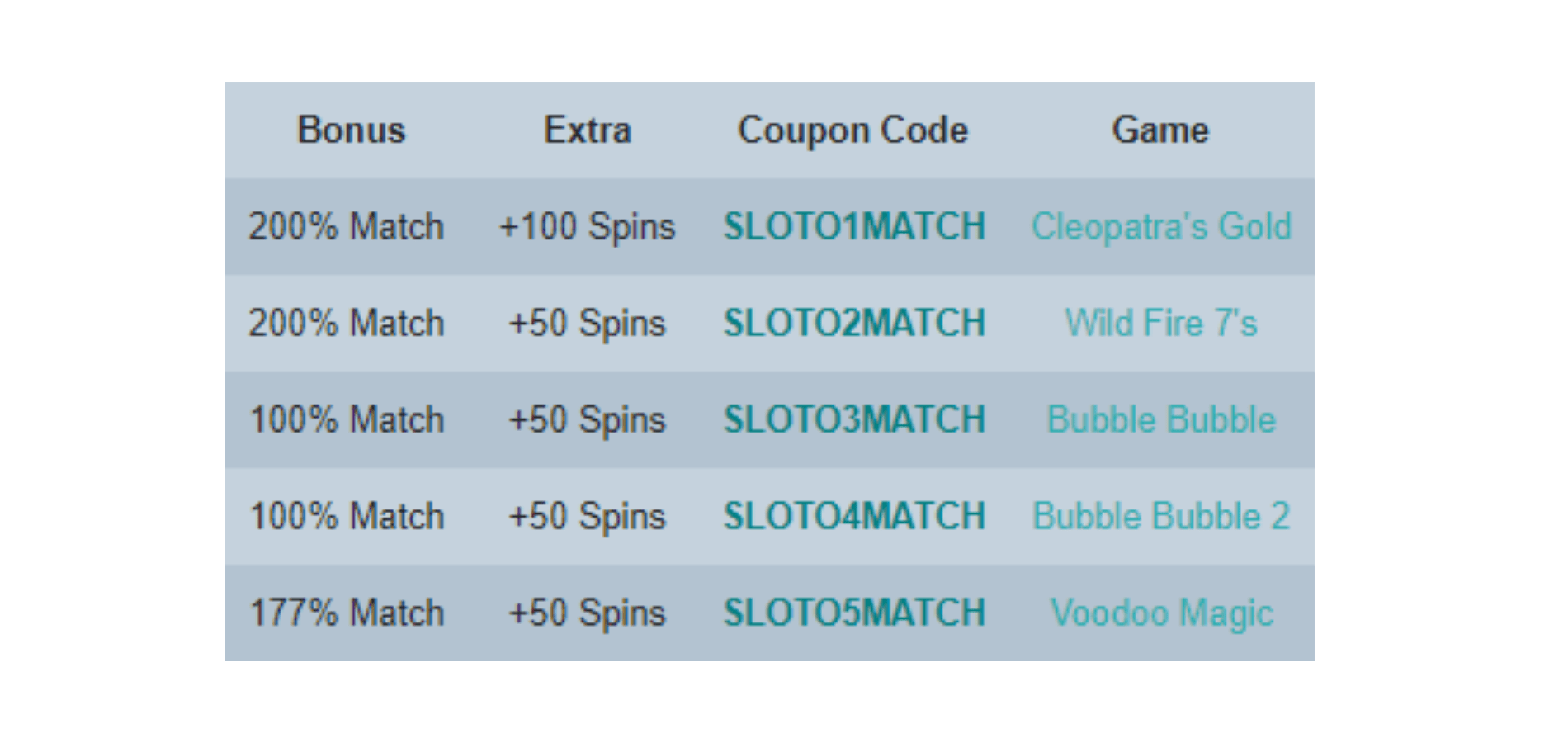Click the Bonus column header

352,130
